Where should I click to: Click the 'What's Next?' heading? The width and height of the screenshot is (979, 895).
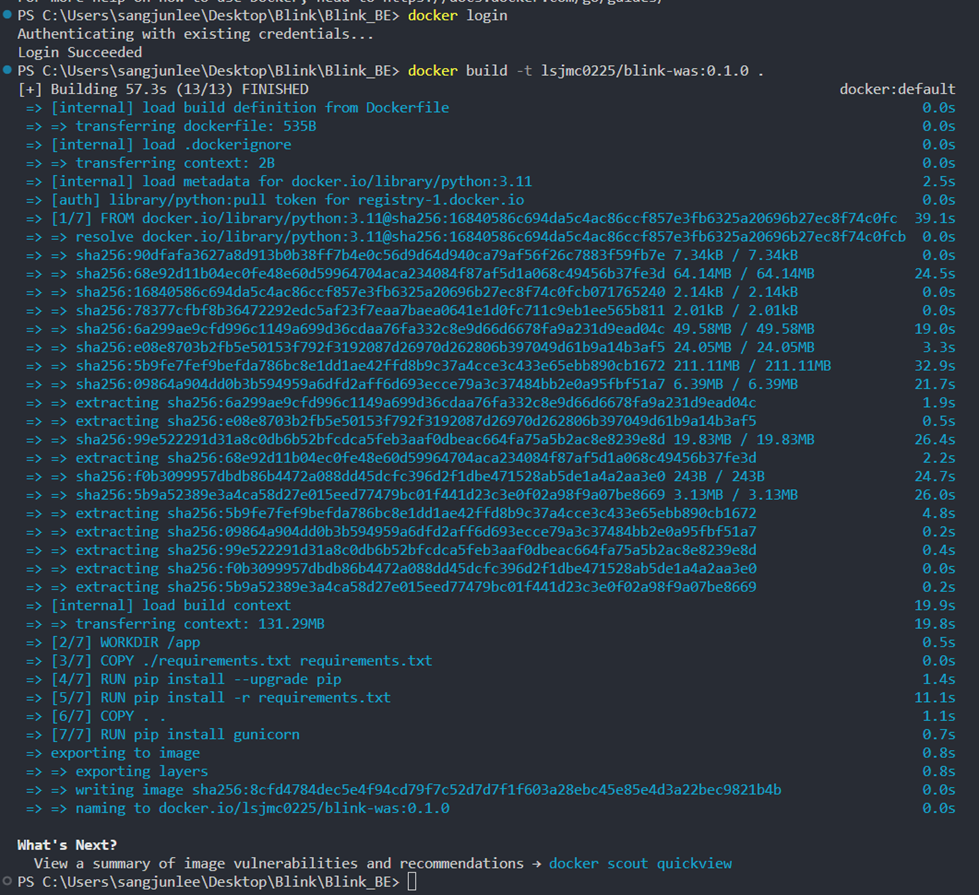67,844
